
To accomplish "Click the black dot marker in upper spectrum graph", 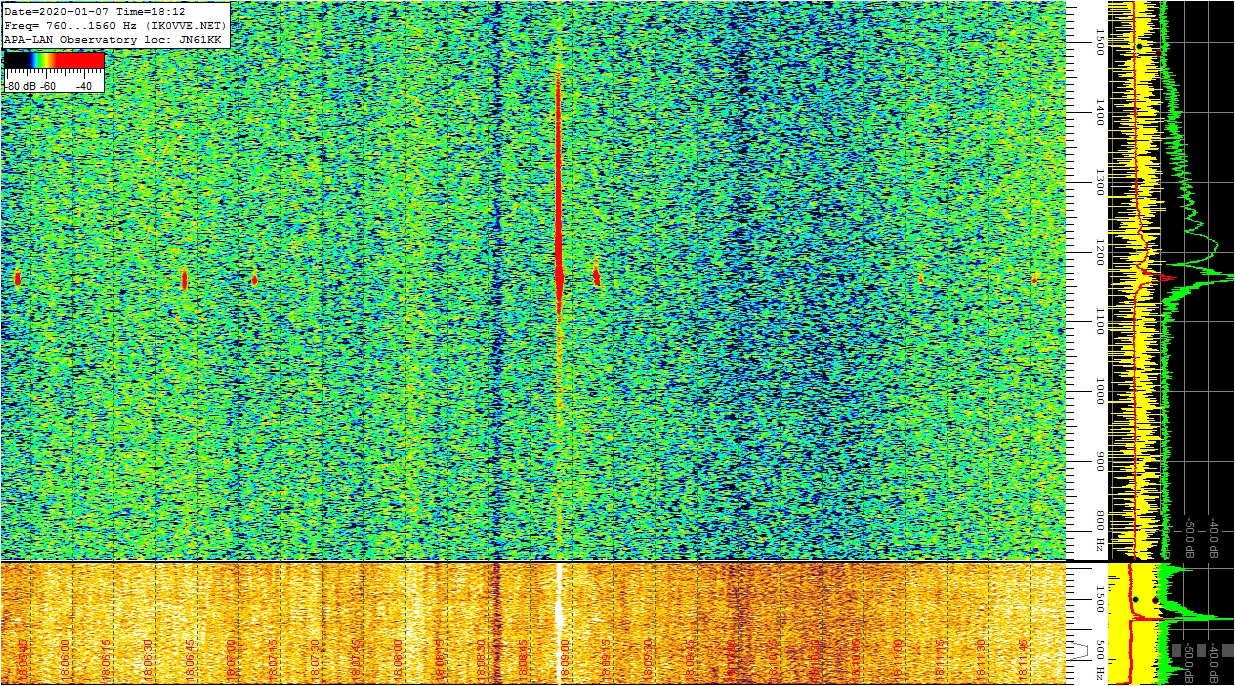I will (x=1139, y=46).
